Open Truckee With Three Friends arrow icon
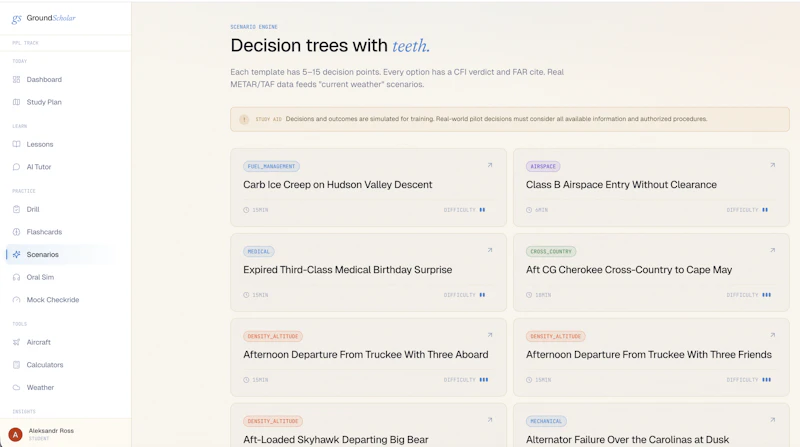This screenshot has width=800, height=447. coord(772,335)
